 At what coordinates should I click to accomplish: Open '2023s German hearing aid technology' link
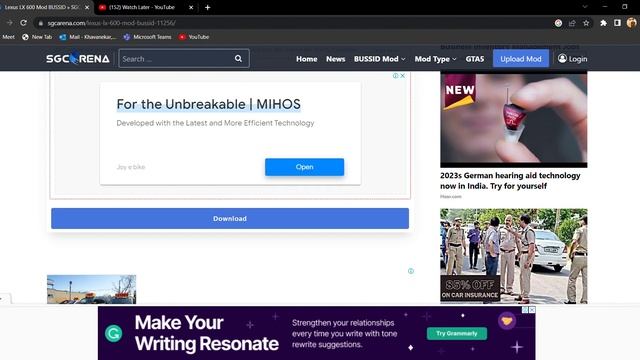click(510, 180)
